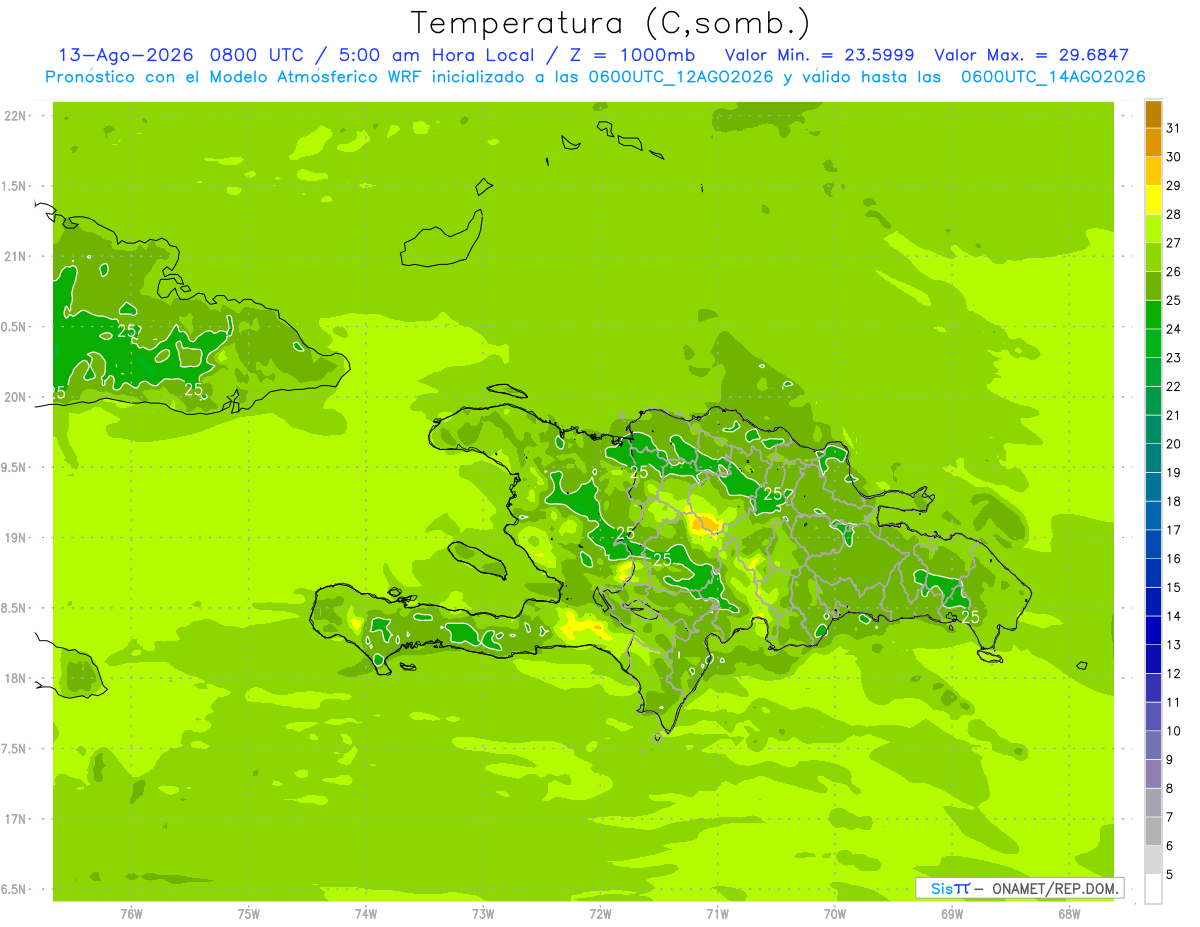This screenshot has width=1200, height=927.
Task: Click the 'ONAMET/REP.DOM.' credit label
Action: pos(1054,888)
